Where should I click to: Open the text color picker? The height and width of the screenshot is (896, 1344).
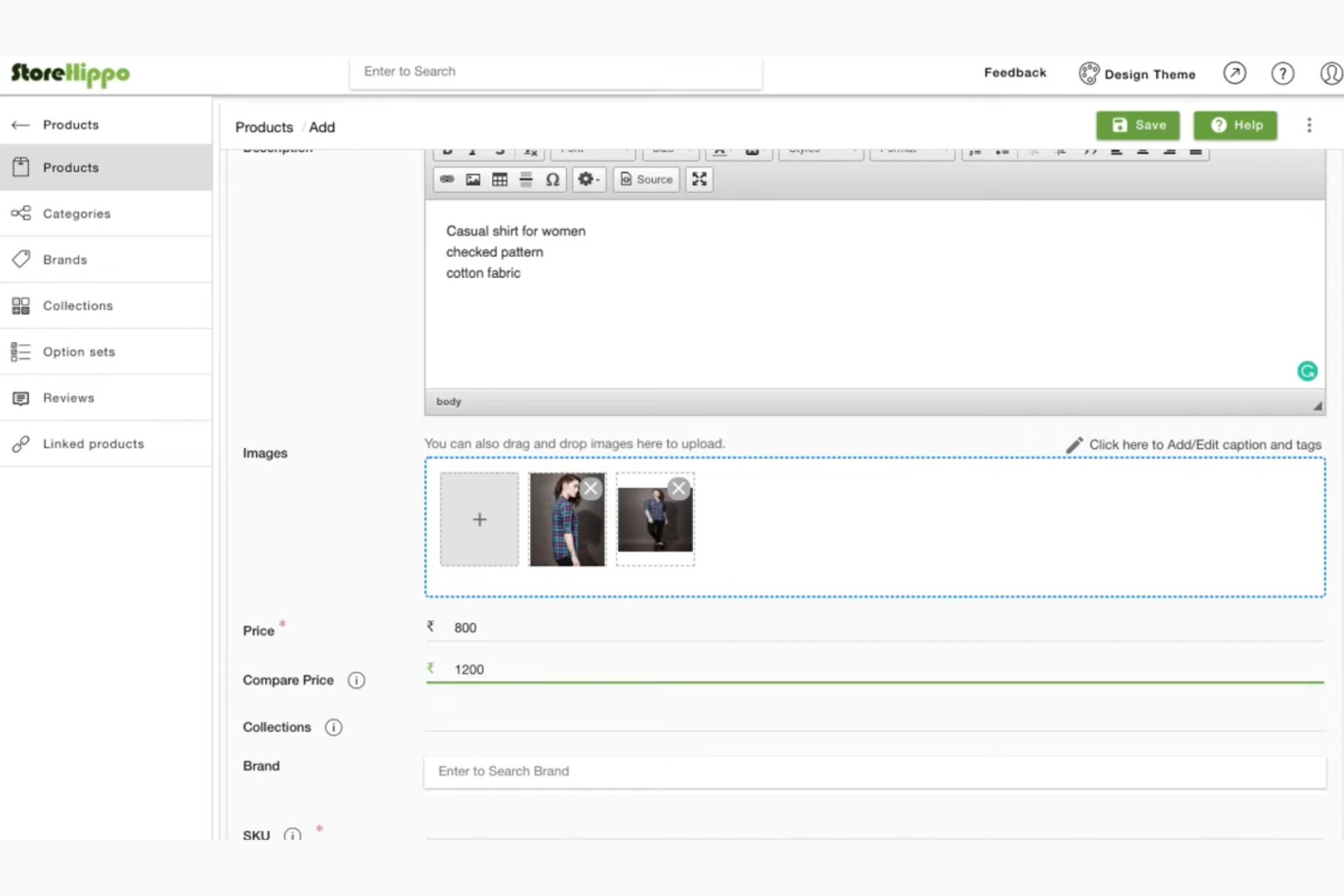pos(719,150)
